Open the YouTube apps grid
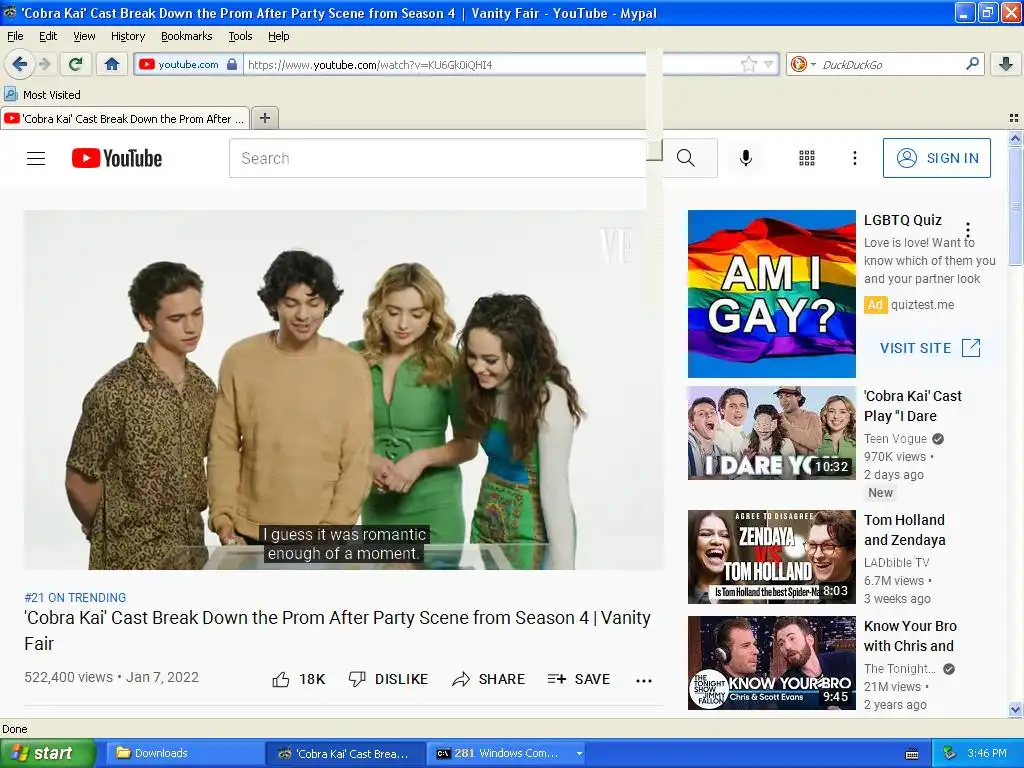 coord(807,158)
